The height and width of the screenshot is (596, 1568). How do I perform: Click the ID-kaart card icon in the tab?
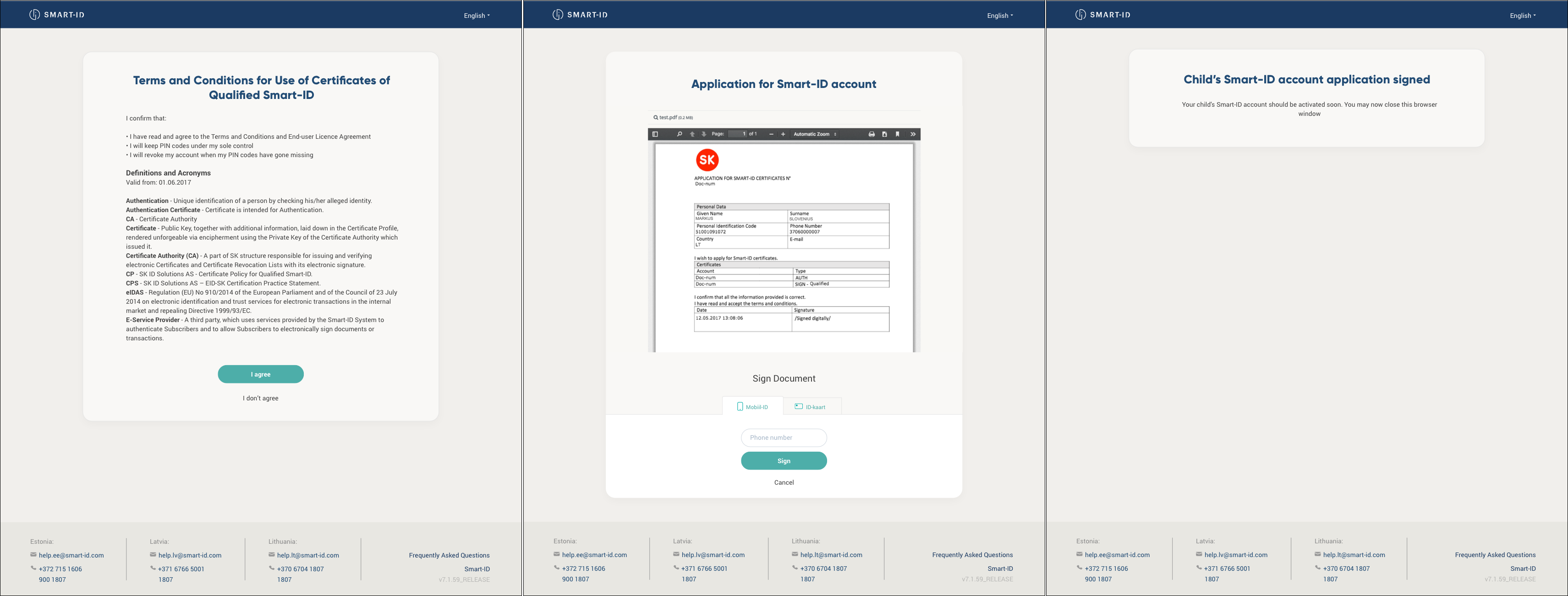[799, 406]
